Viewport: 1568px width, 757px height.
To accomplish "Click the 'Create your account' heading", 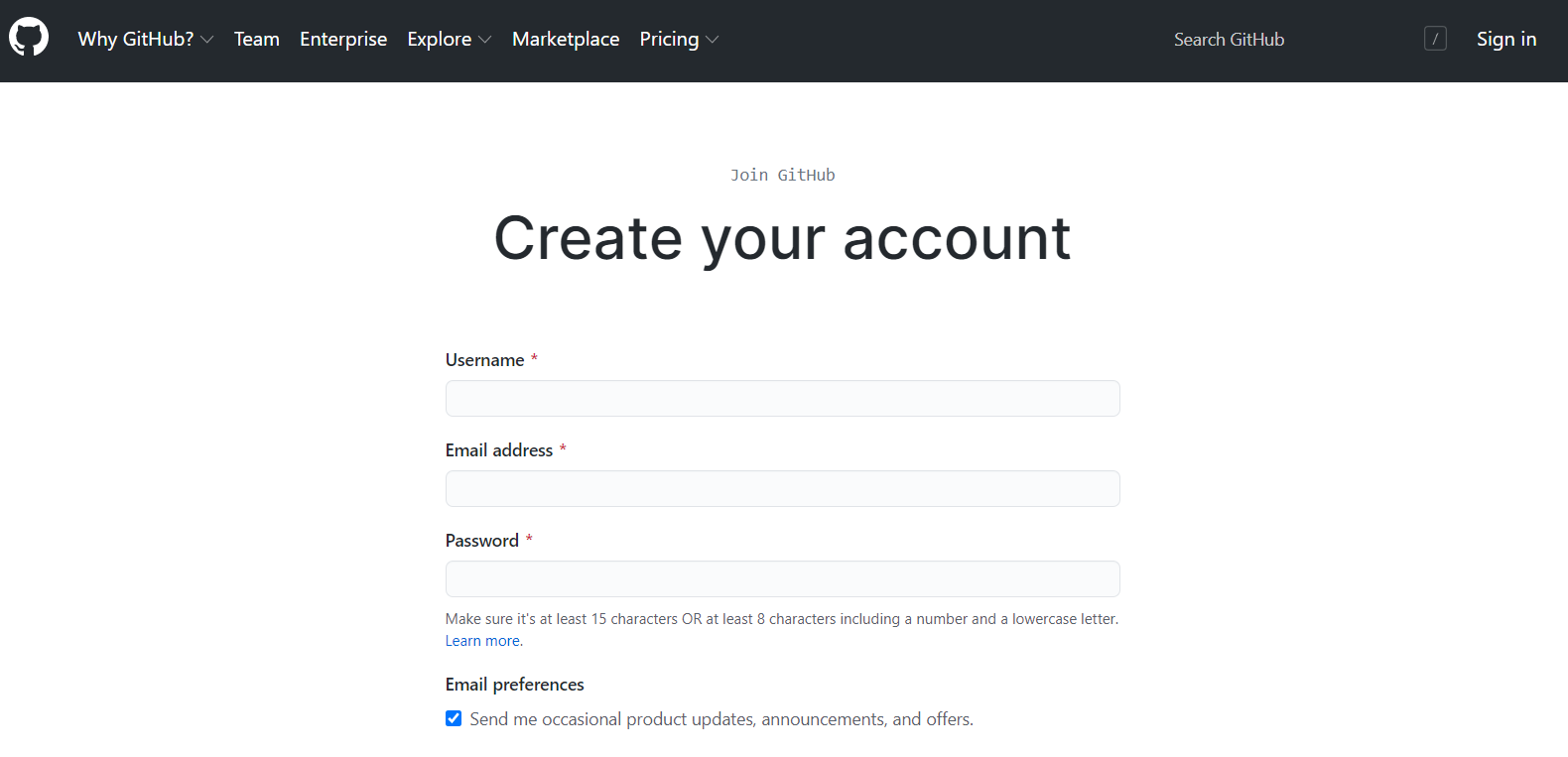I will pos(783,239).
